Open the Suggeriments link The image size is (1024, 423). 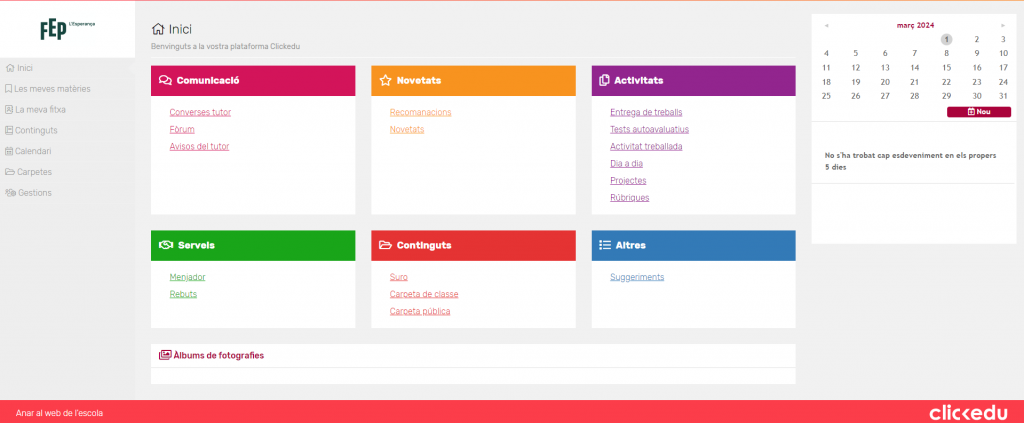click(x=637, y=277)
